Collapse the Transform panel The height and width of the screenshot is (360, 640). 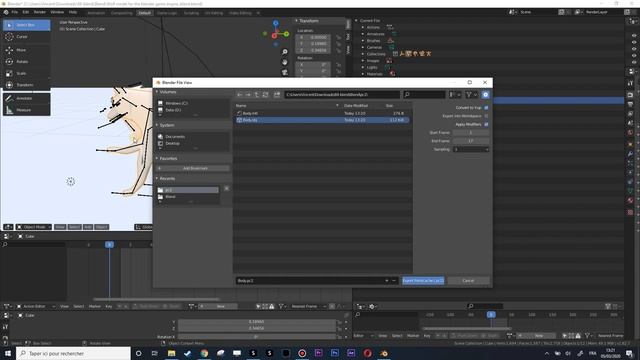click(x=297, y=21)
